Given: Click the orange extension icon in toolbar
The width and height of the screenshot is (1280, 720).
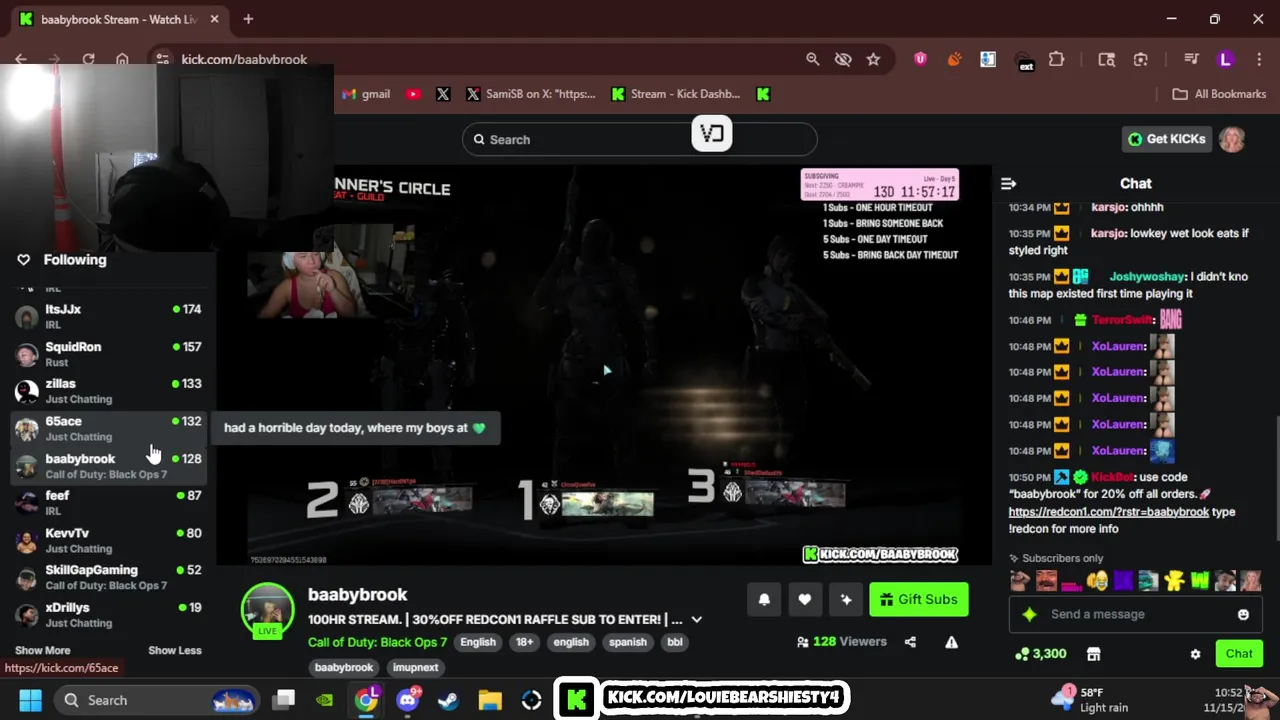Looking at the screenshot, I should pos(954,59).
